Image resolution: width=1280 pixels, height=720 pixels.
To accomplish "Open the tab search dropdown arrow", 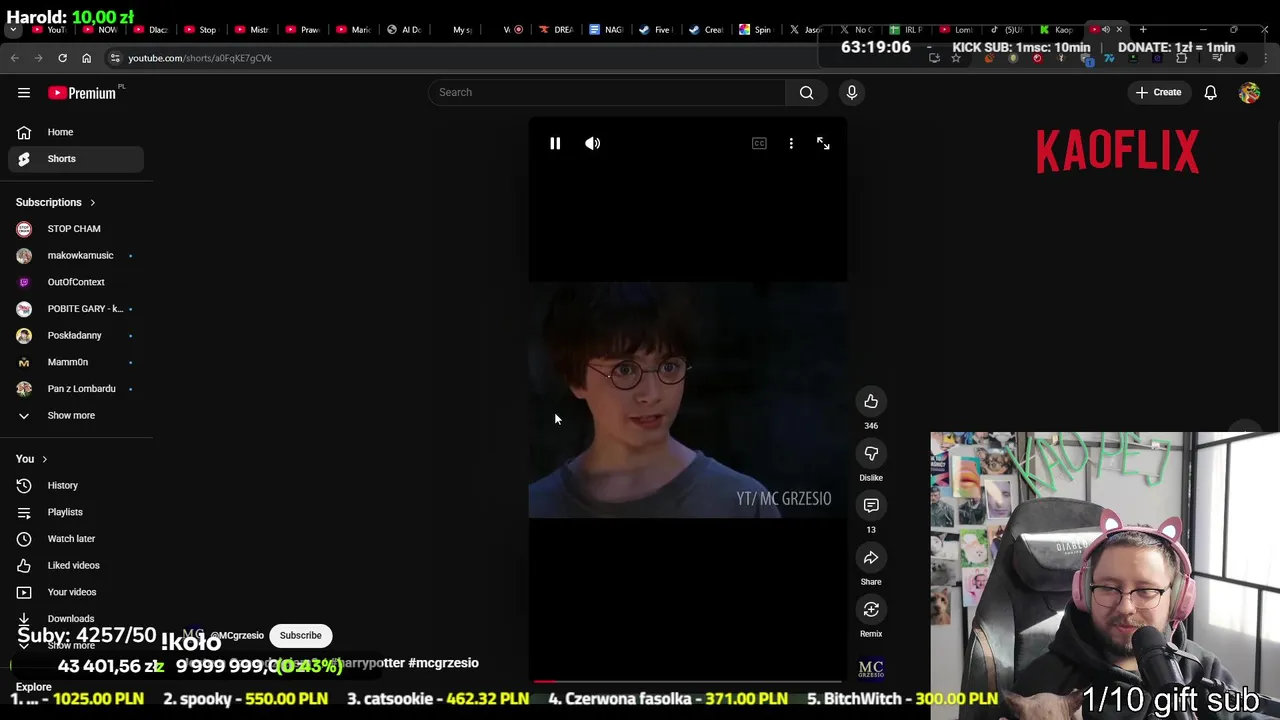I will [12, 30].
